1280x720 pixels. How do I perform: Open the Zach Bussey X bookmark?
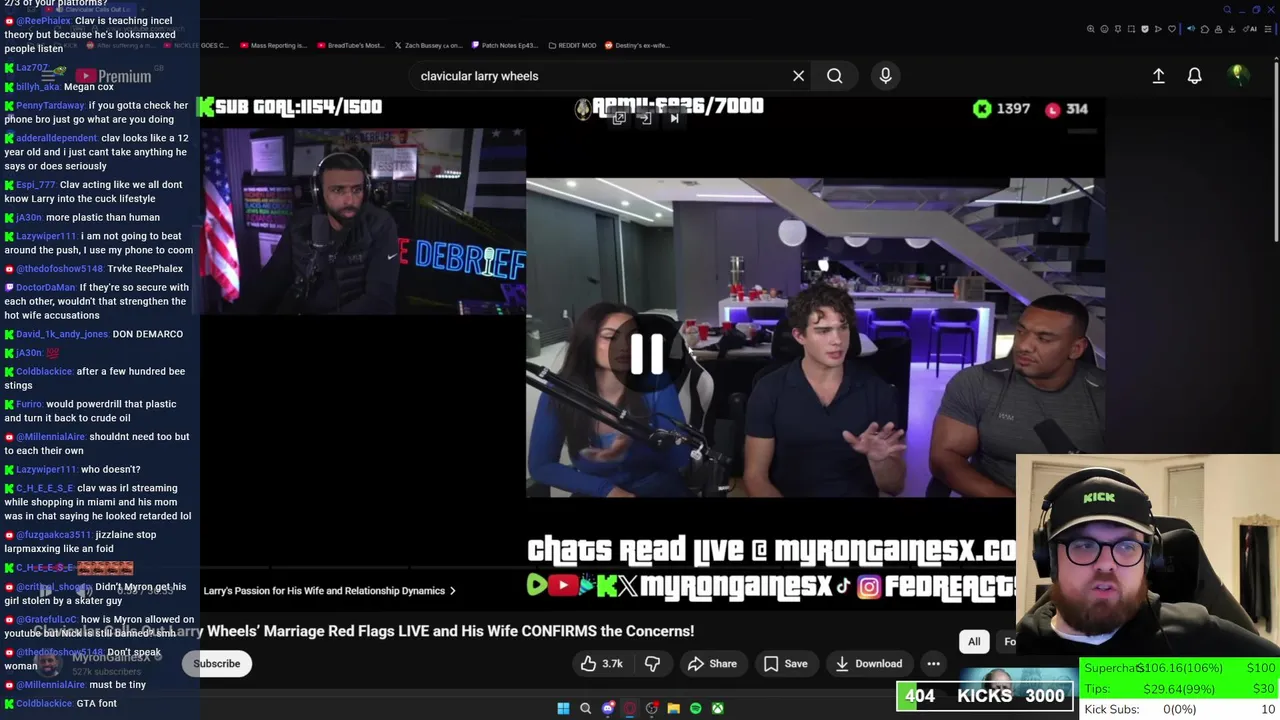point(428,45)
